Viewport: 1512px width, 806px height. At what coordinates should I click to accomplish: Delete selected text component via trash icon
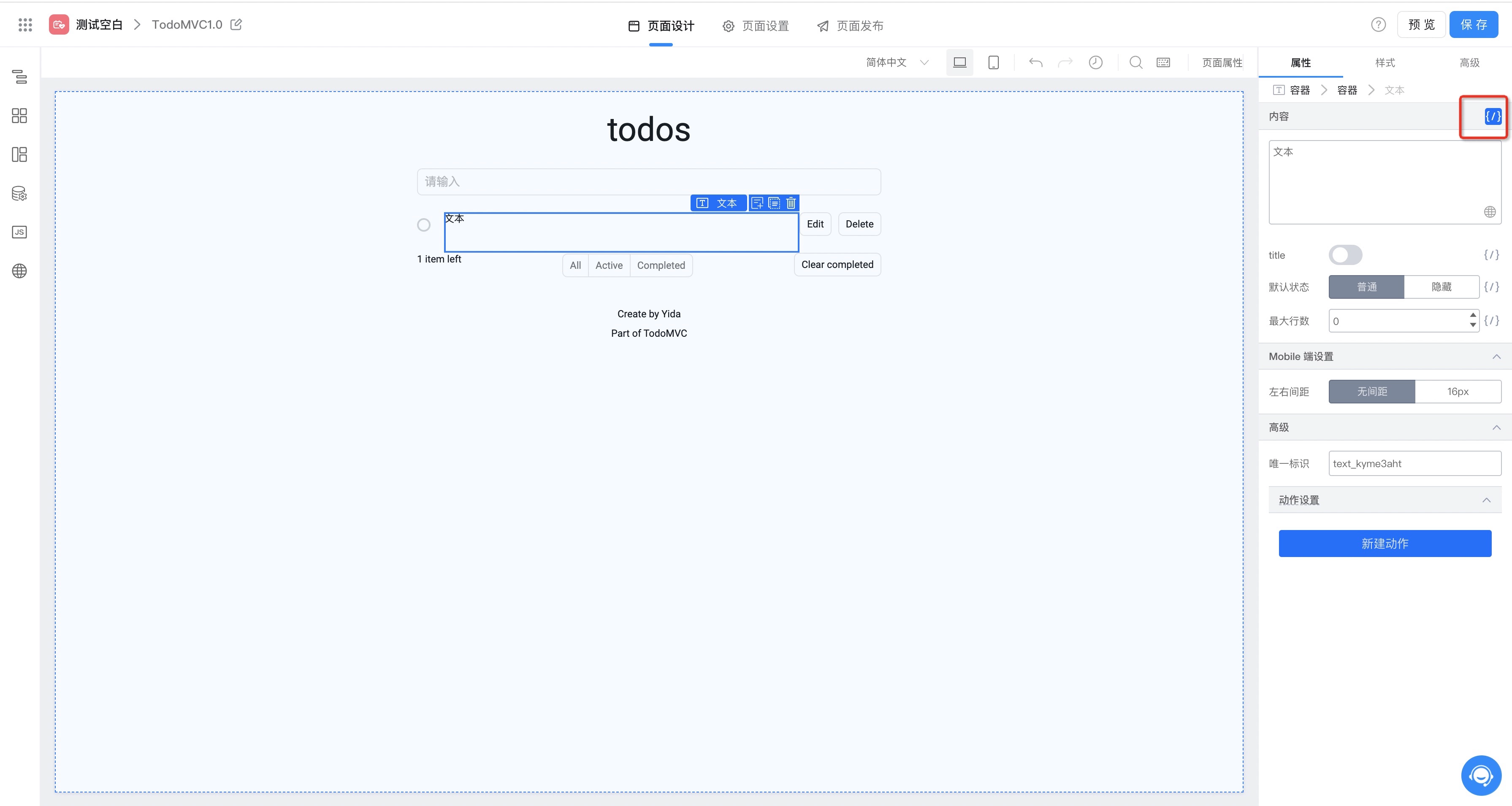click(x=791, y=203)
